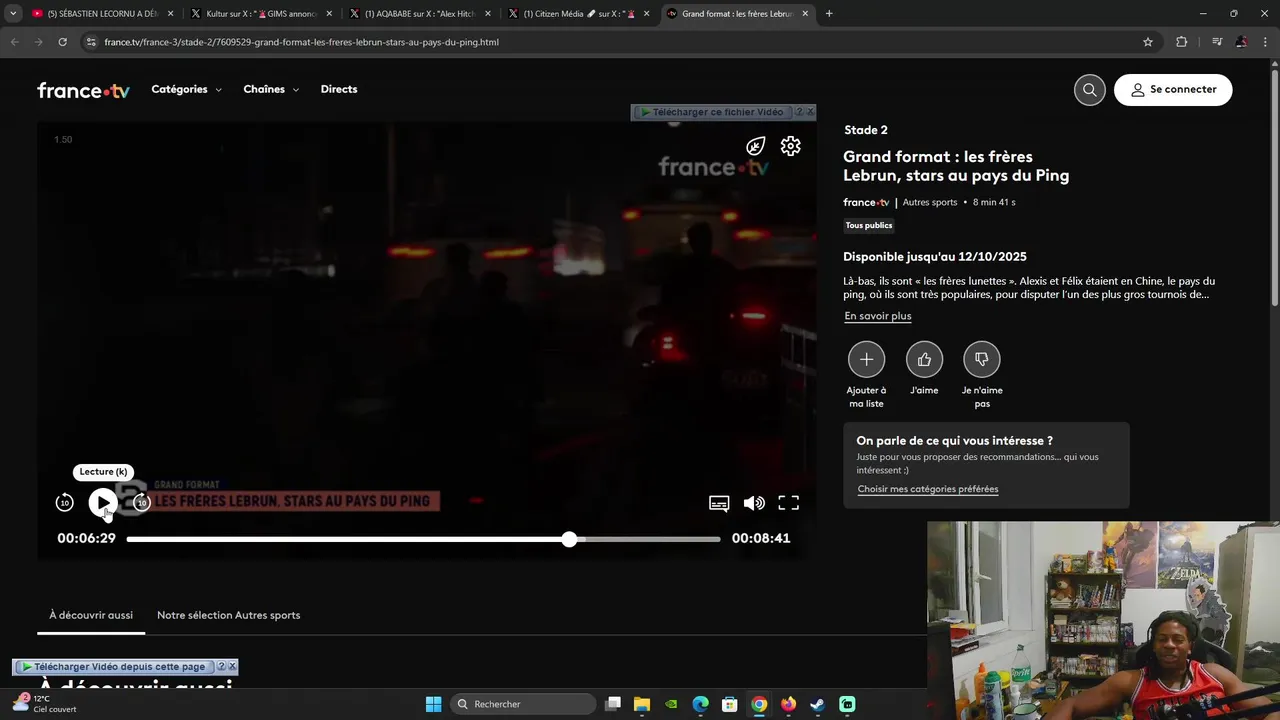Open Task View on the taskbar
1280x720 pixels.
coord(613,704)
